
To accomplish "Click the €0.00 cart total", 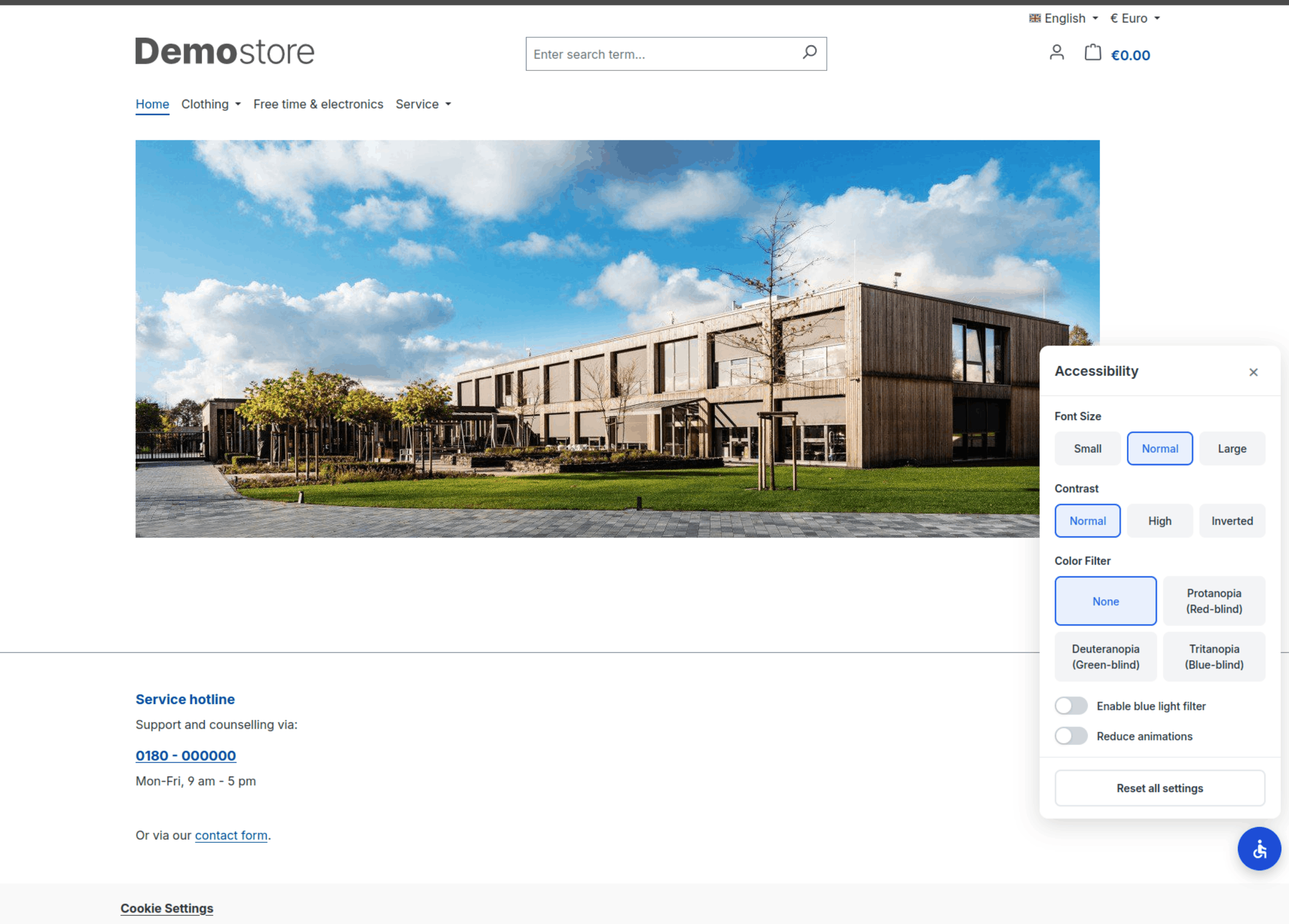I will [1130, 55].
